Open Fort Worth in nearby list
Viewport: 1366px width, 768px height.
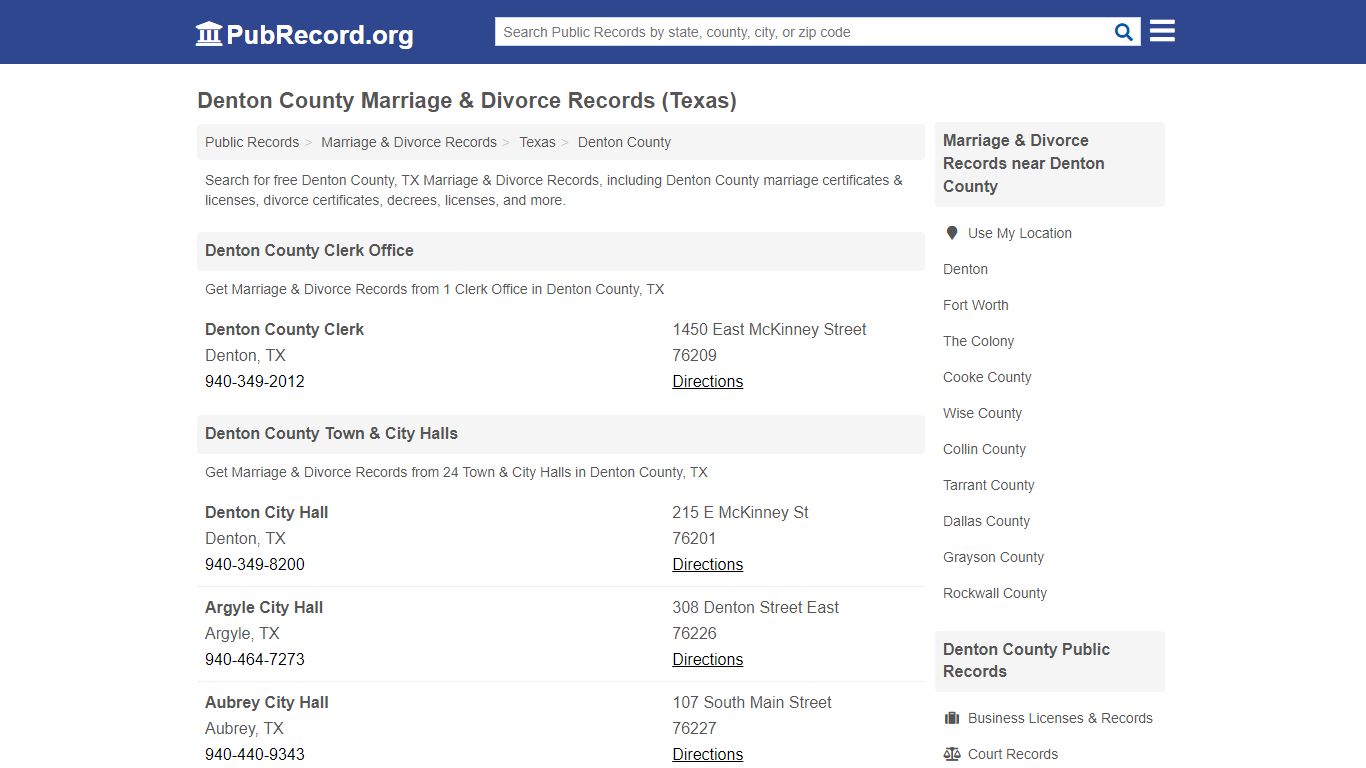(x=976, y=305)
